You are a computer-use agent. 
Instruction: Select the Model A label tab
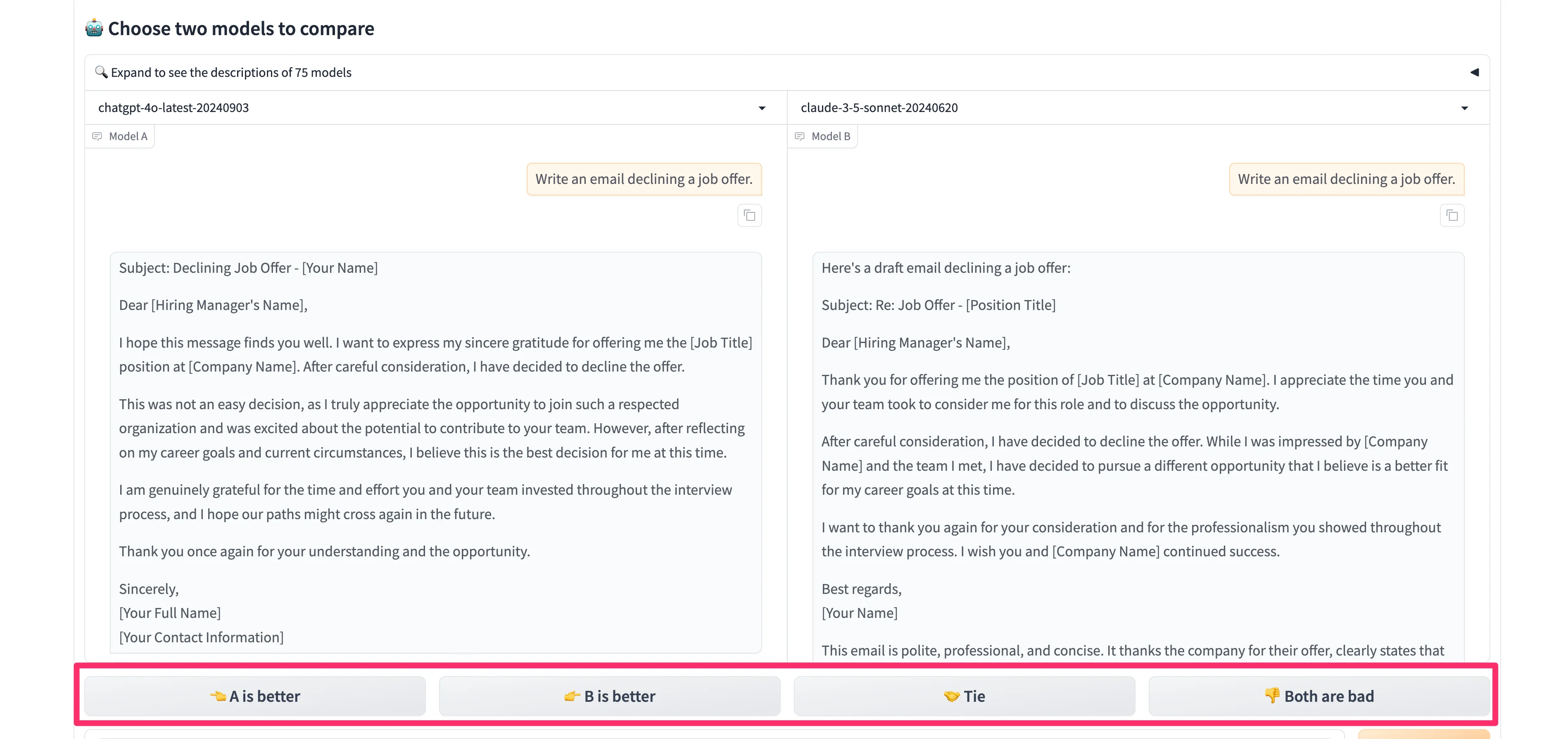click(x=121, y=136)
